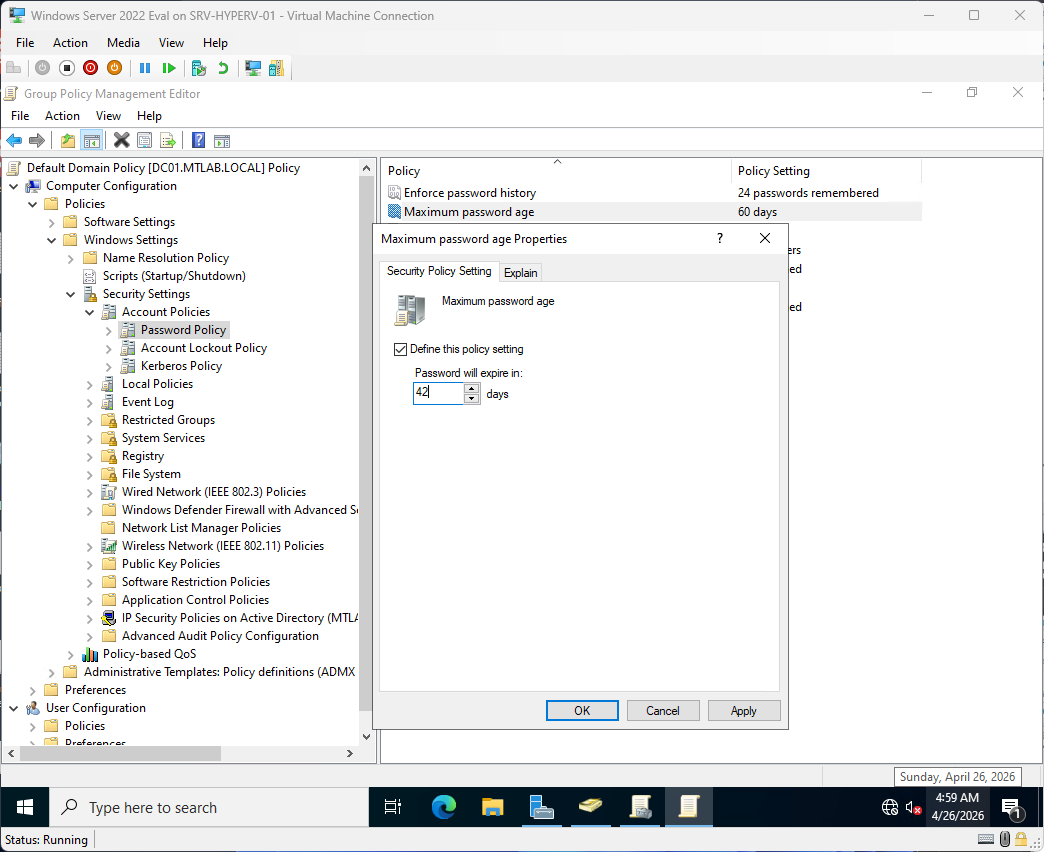The width and height of the screenshot is (1044, 852).
Task: Select the Restricted Groups tree item
Action: pos(168,420)
